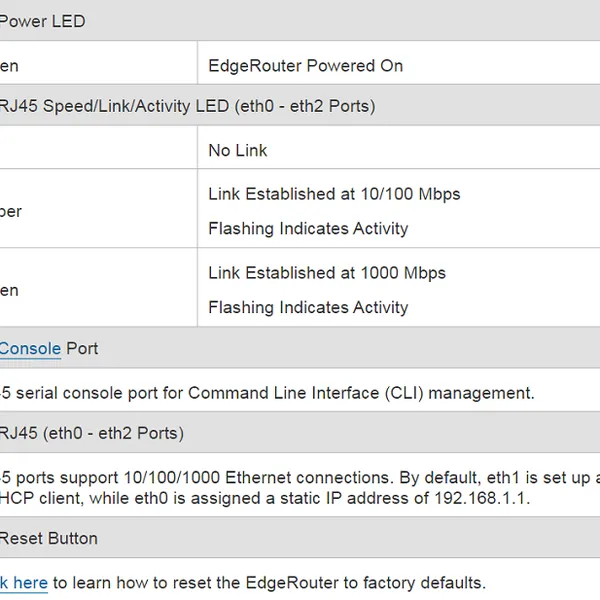The image size is (600, 600).
Task: Click the color cell left of 'EdgeRouter Powered On'
Action: (x=98, y=66)
